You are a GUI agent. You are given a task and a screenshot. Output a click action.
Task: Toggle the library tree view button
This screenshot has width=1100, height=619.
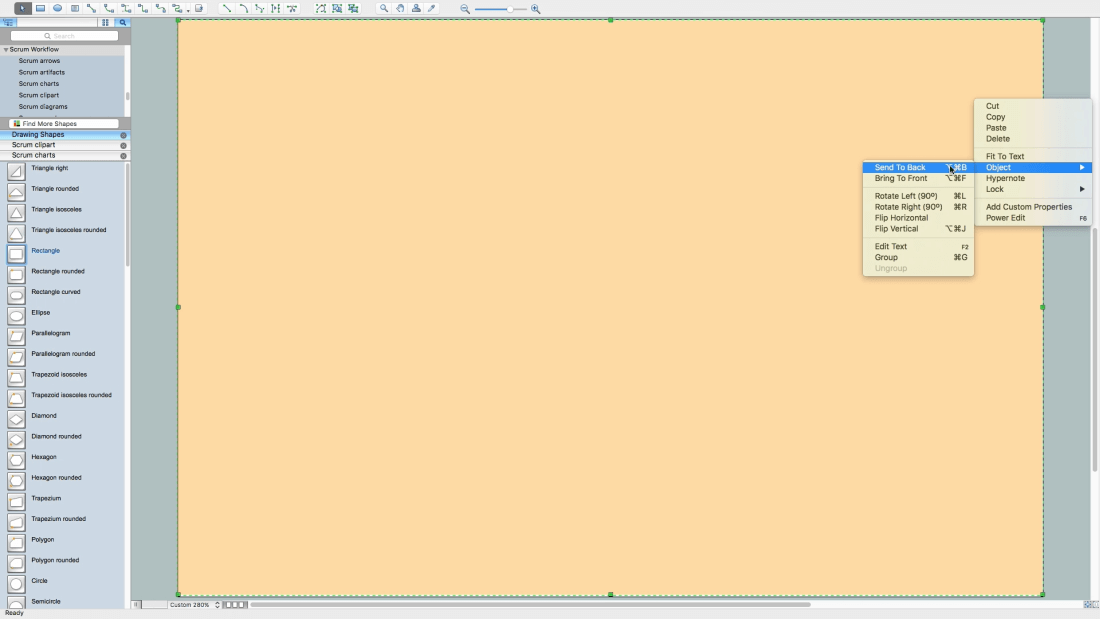tap(8, 22)
